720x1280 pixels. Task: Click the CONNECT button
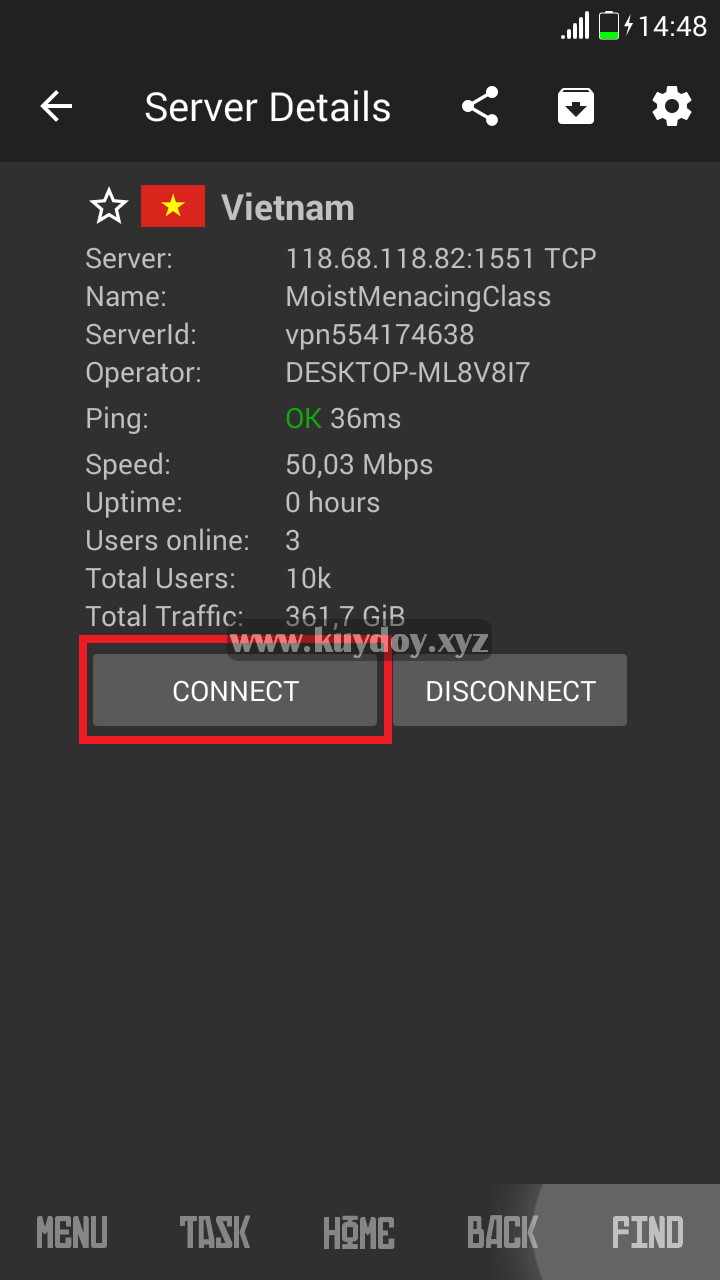point(235,690)
